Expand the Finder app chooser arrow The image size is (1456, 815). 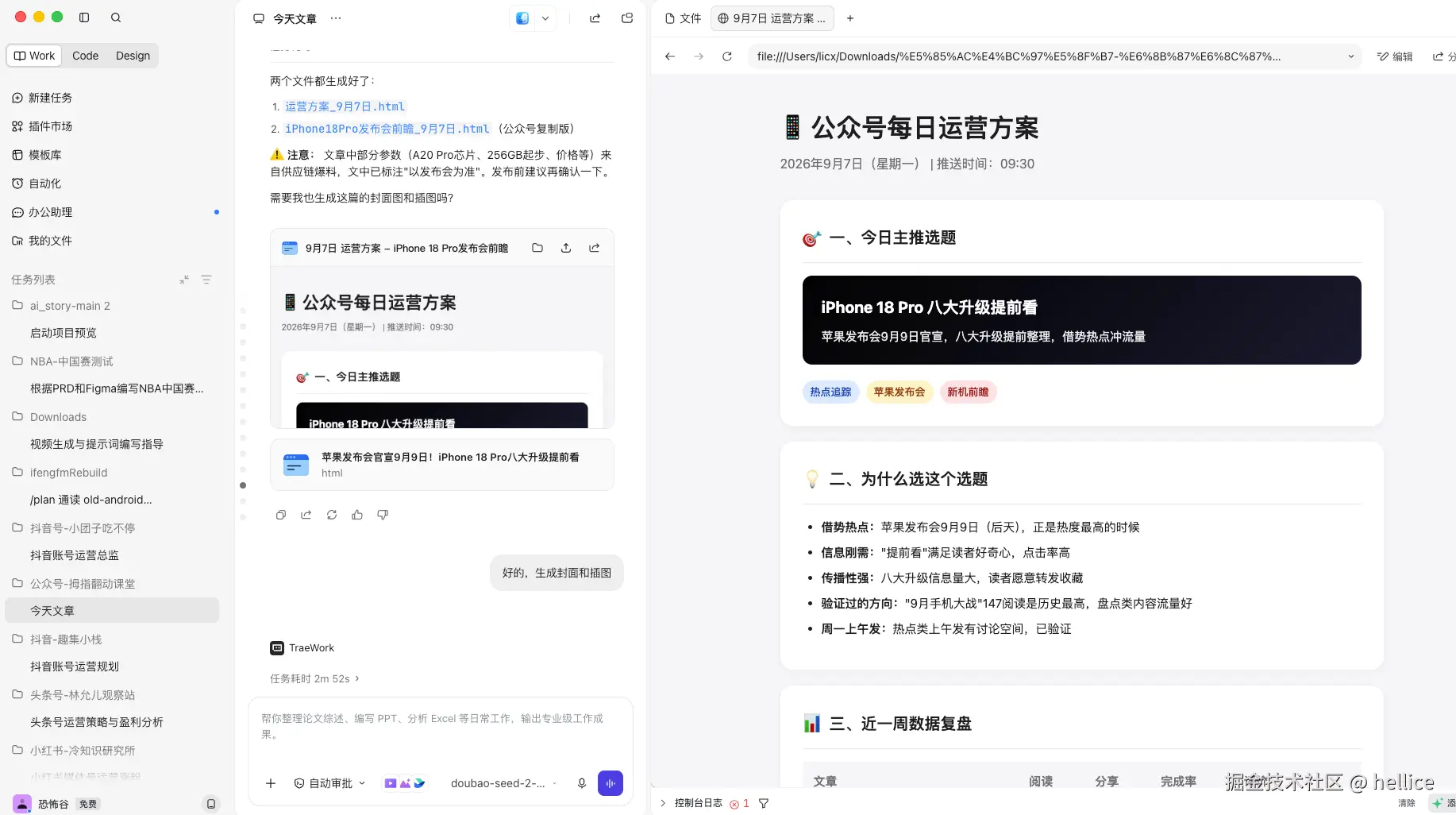545,18
